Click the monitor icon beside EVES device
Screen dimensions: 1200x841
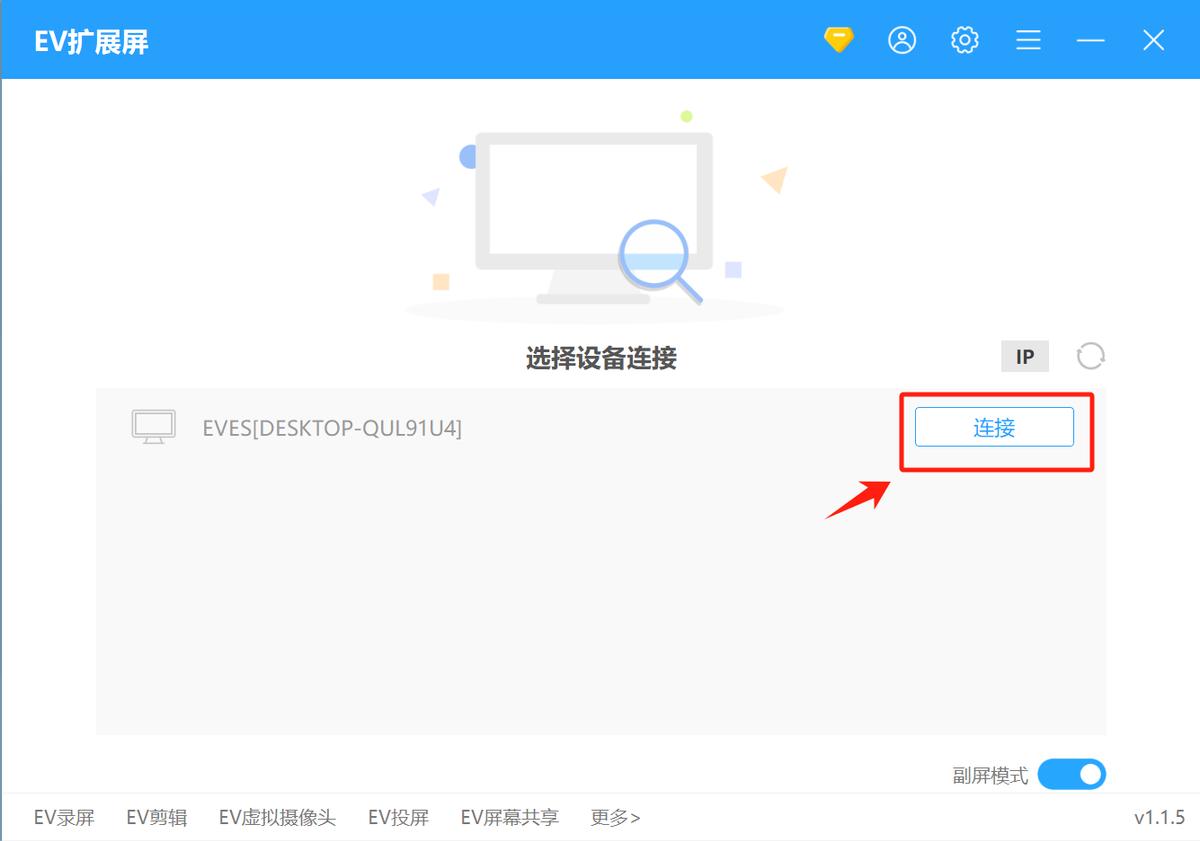(x=153, y=427)
